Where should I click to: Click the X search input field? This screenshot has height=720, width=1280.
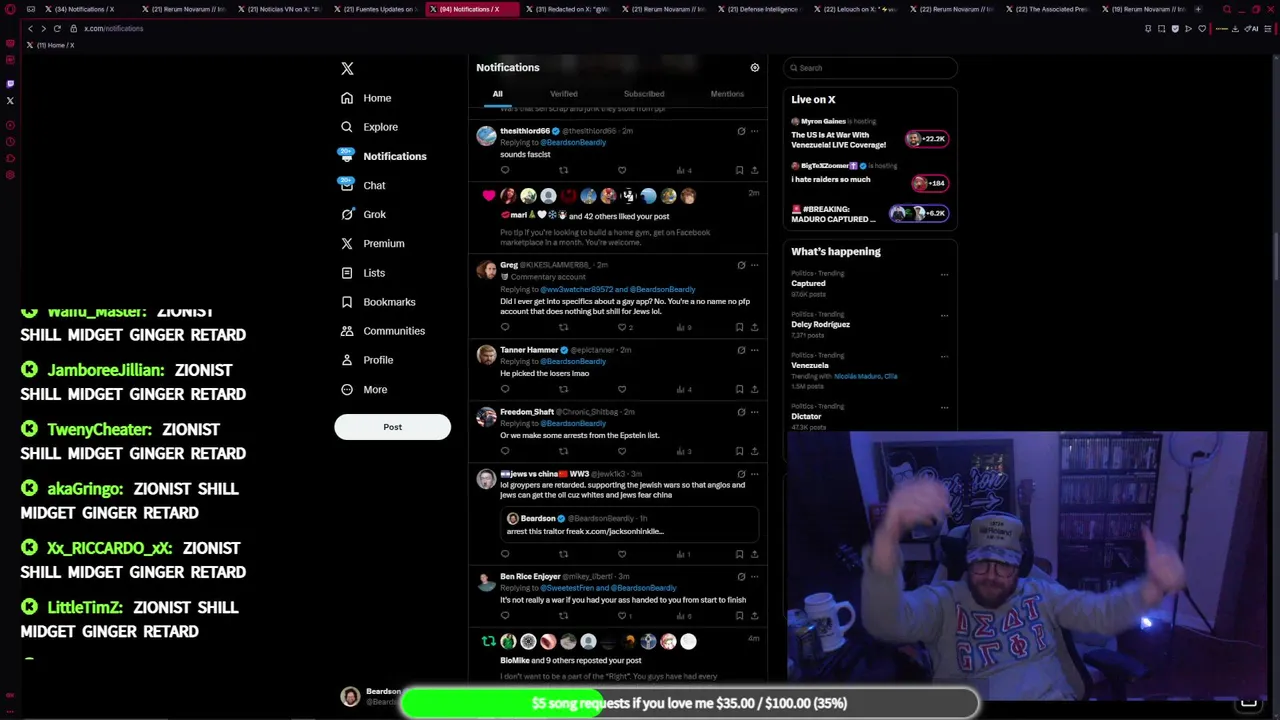pos(870,68)
